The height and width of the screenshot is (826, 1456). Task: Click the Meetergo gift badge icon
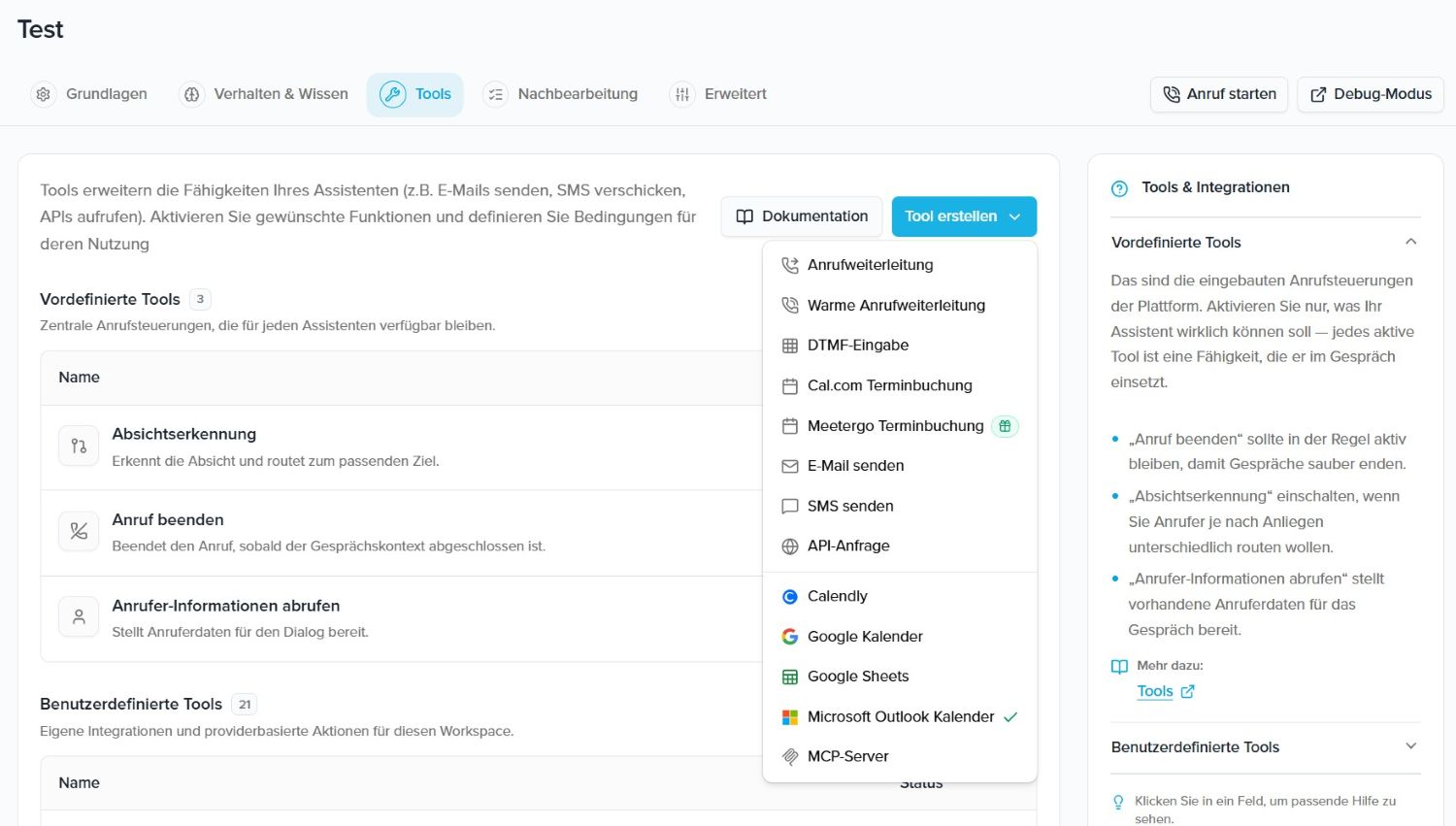(x=1006, y=426)
